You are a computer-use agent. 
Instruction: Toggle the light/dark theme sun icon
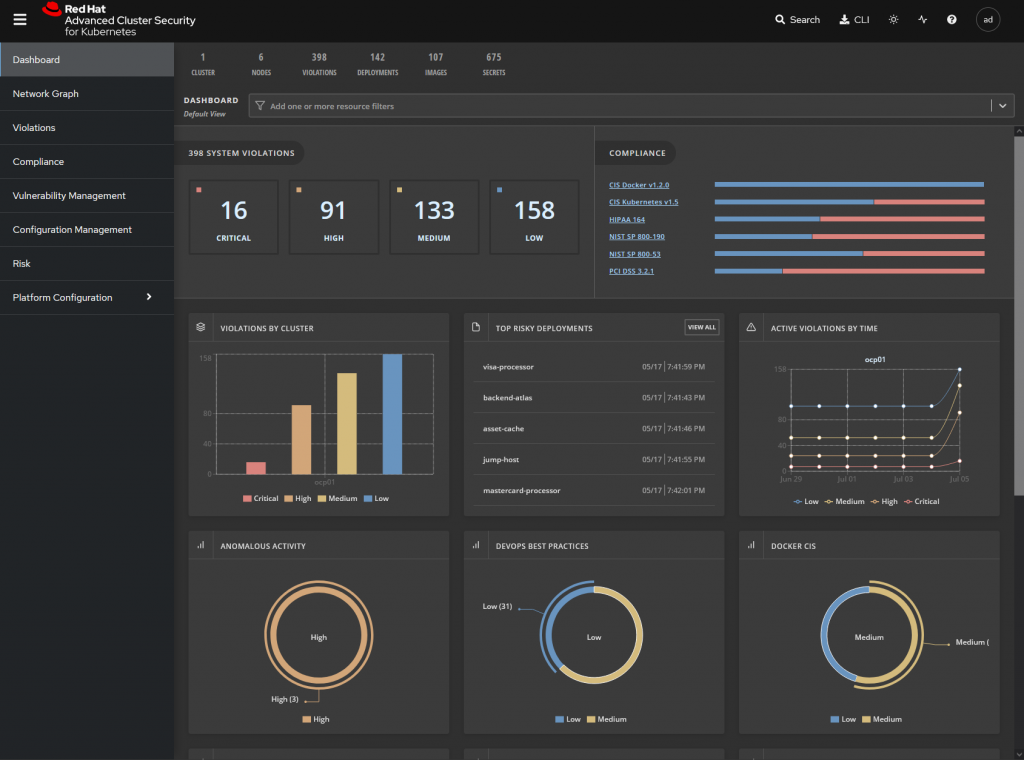point(893,20)
